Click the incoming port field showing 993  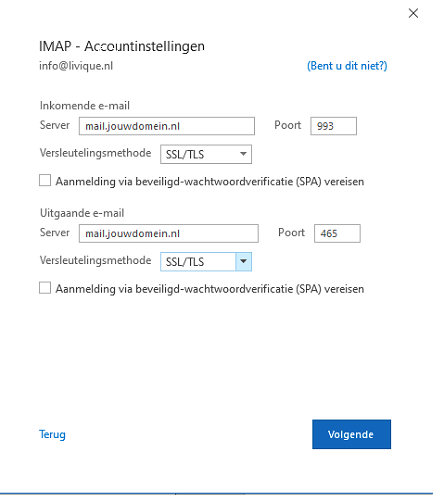pyautogui.click(x=333, y=126)
